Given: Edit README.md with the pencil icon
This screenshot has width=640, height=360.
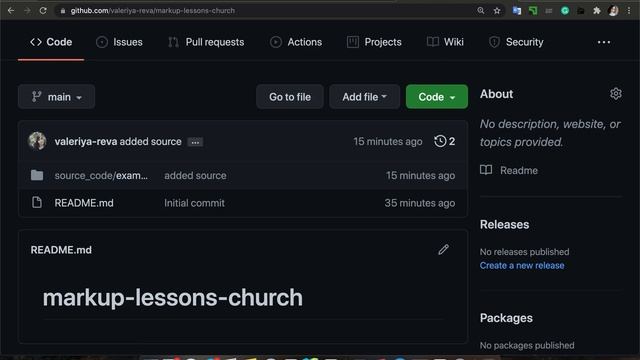Looking at the screenshot, I should (443, 249).
